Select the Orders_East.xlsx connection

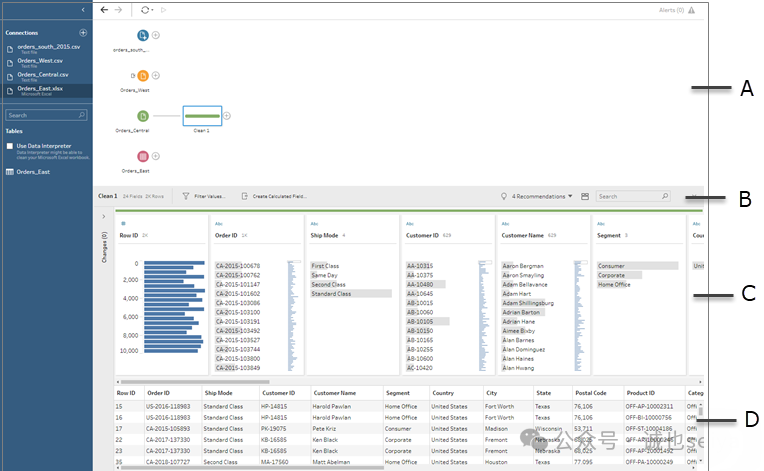46,91
